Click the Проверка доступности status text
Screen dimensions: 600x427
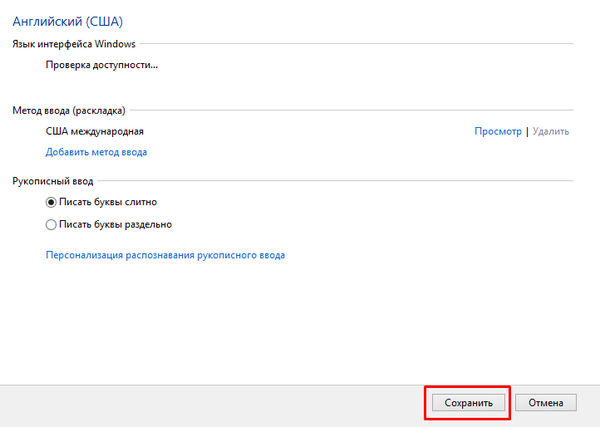click(x=101, y=65)
